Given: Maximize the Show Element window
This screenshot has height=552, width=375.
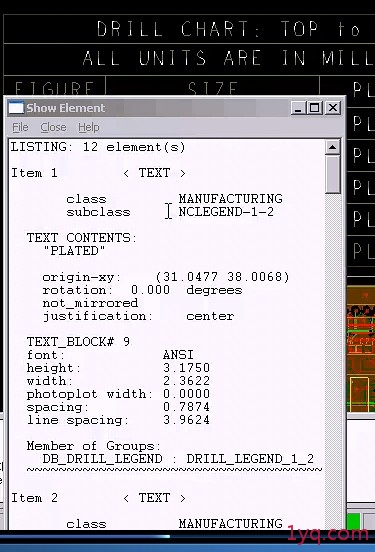Looking at the screenshot, I should point(315,108).
